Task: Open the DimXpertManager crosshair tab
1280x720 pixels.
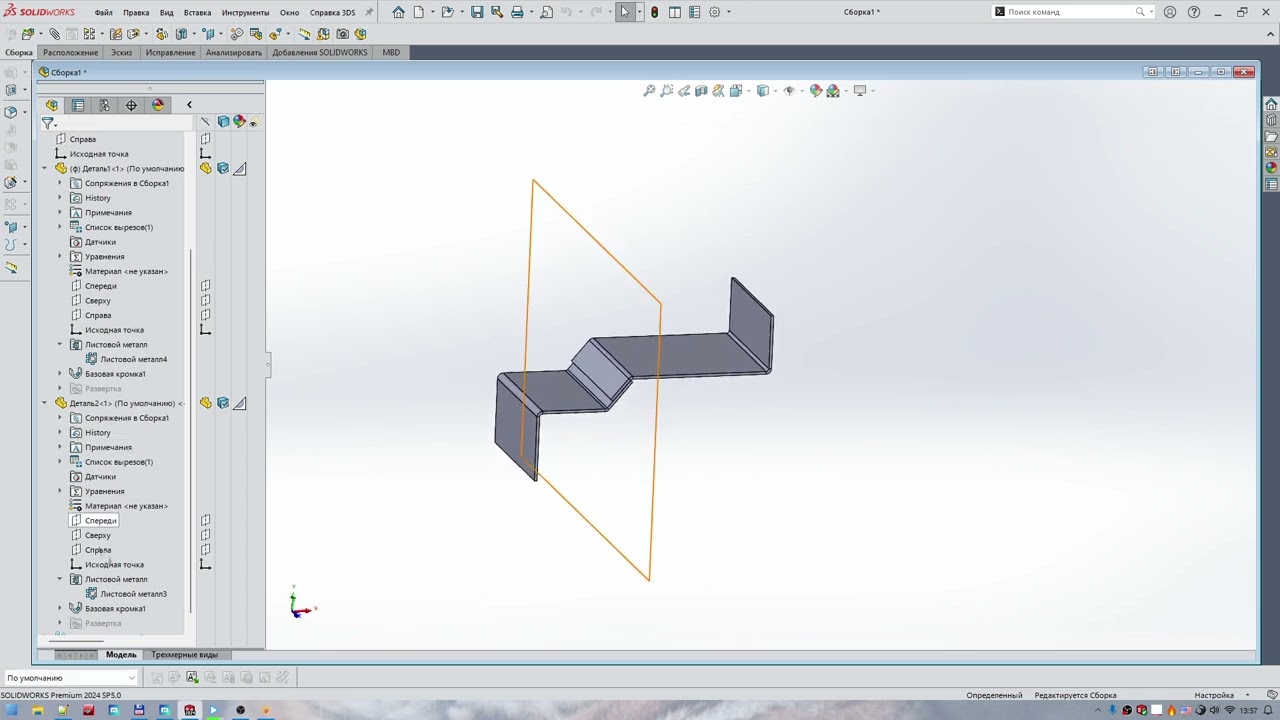Action: coord(131,105)
